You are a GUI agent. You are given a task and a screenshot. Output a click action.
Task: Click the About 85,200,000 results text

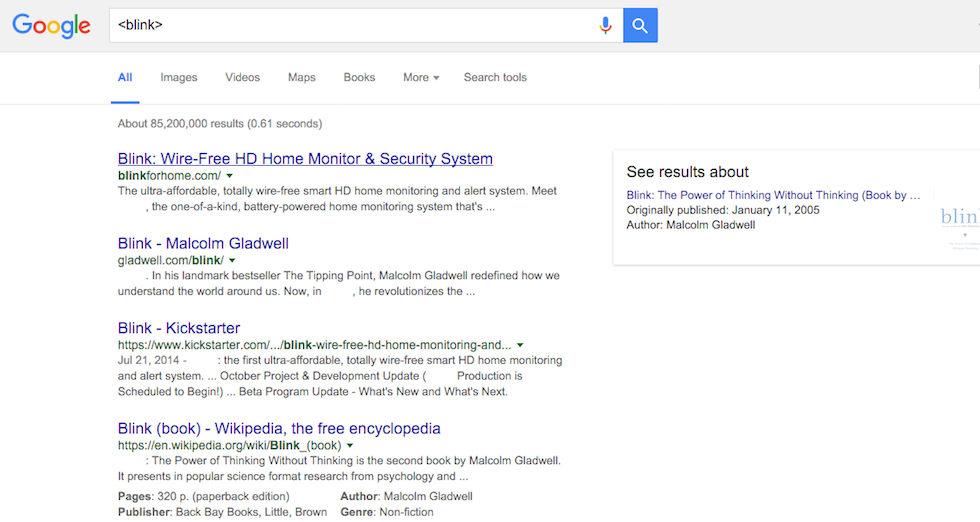tap(220, 124)
